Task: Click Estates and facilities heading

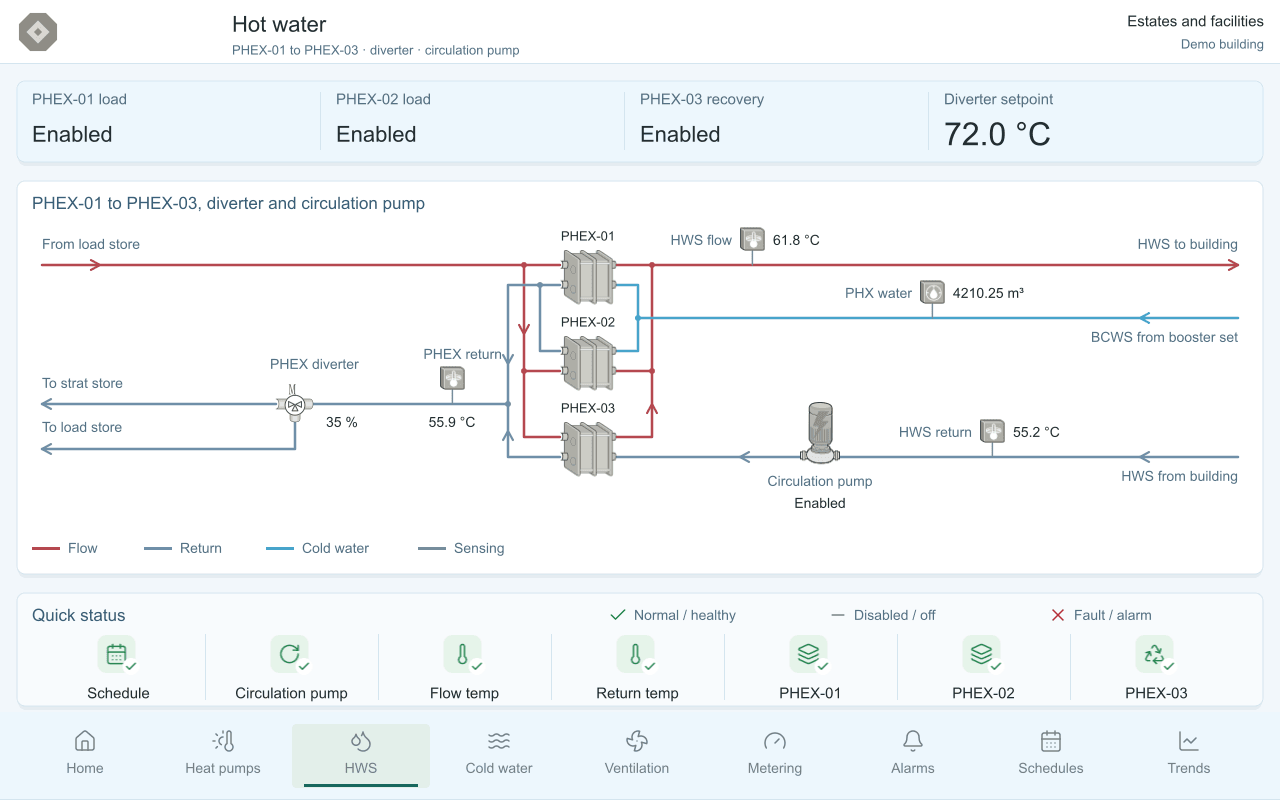Action: tap(1195, 21)
